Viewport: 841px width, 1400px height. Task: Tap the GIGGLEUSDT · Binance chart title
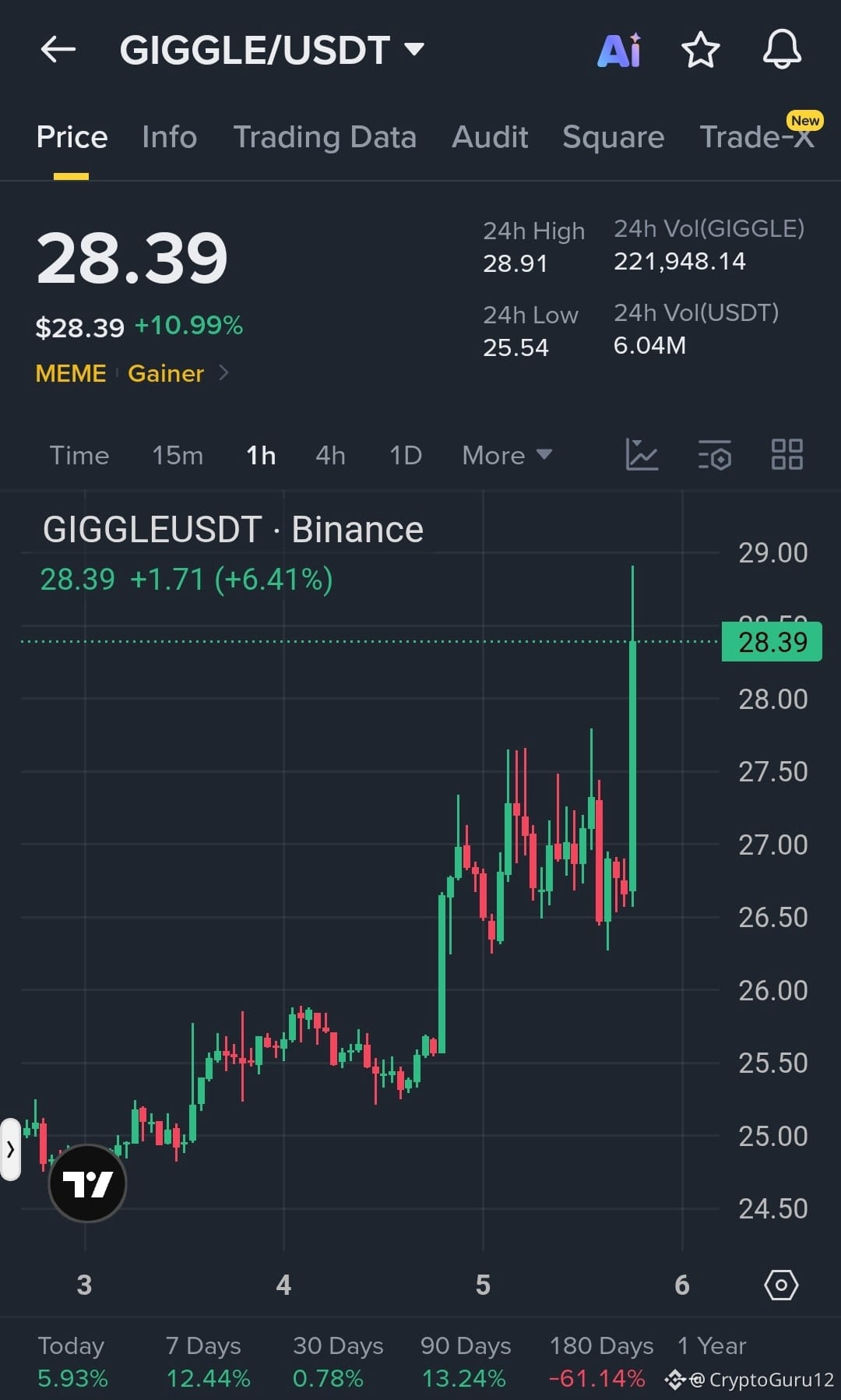click(x=233, y=530)
